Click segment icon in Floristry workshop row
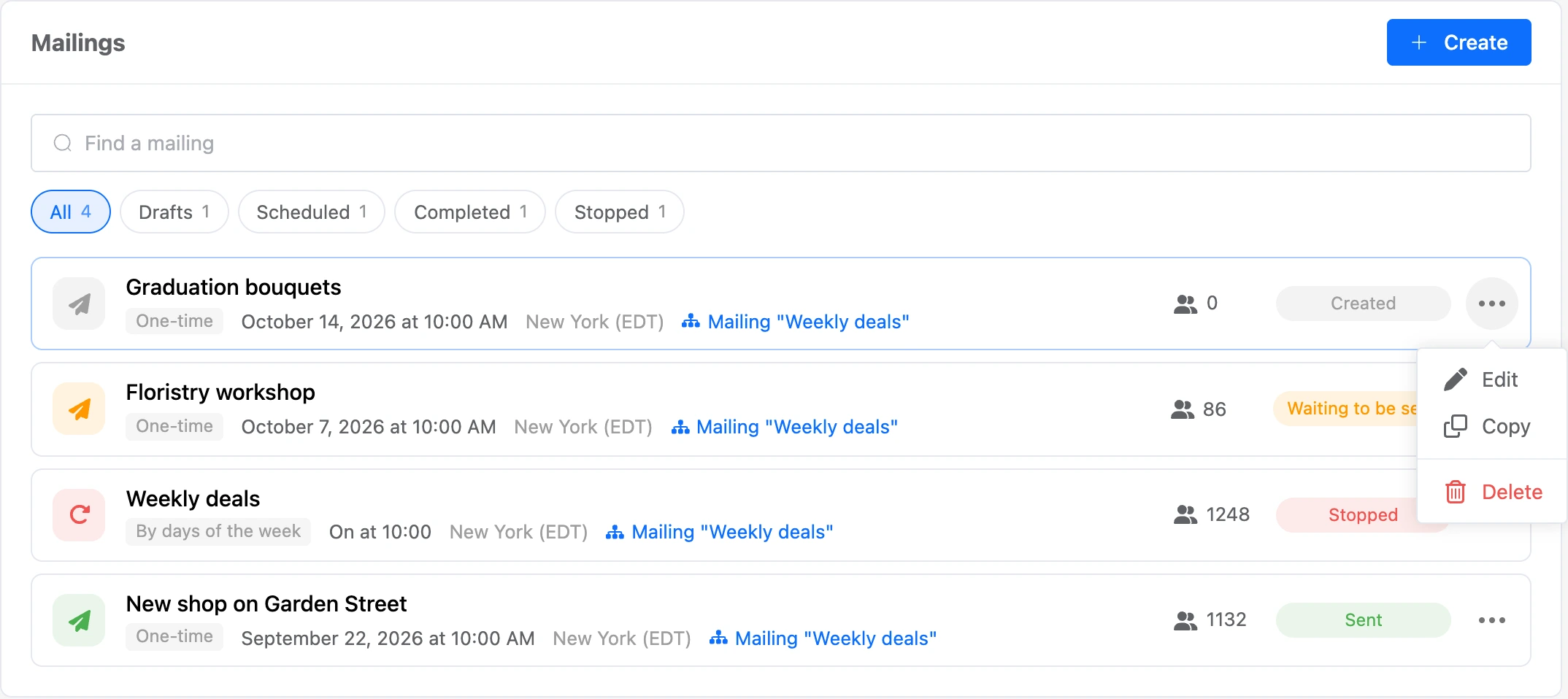This screenshot has width=1568, height=699. (x=680, y=426)
